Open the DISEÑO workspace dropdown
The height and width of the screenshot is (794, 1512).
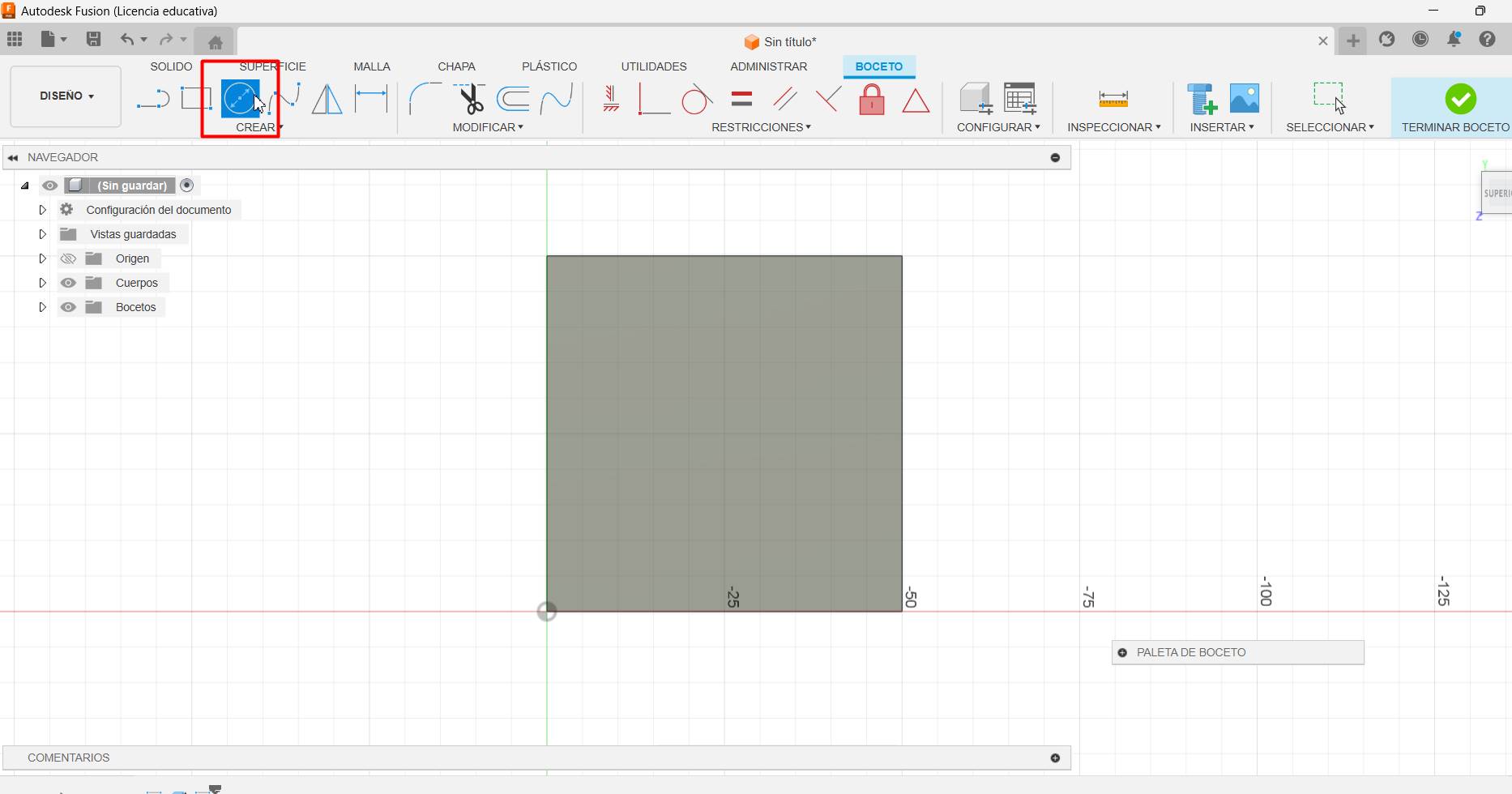(x=66, y=96)
